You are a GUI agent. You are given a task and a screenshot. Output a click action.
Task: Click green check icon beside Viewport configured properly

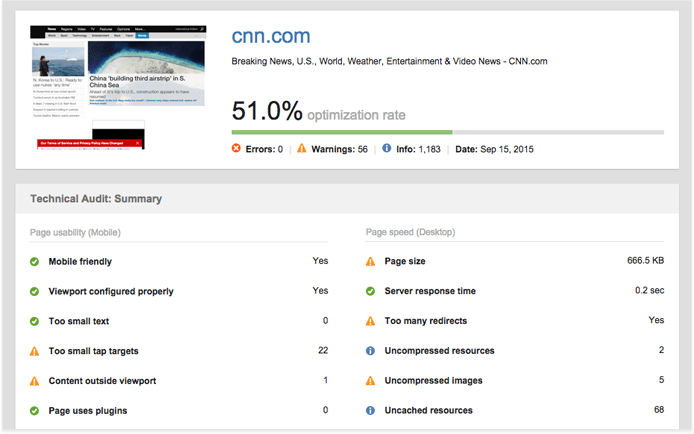34,292
